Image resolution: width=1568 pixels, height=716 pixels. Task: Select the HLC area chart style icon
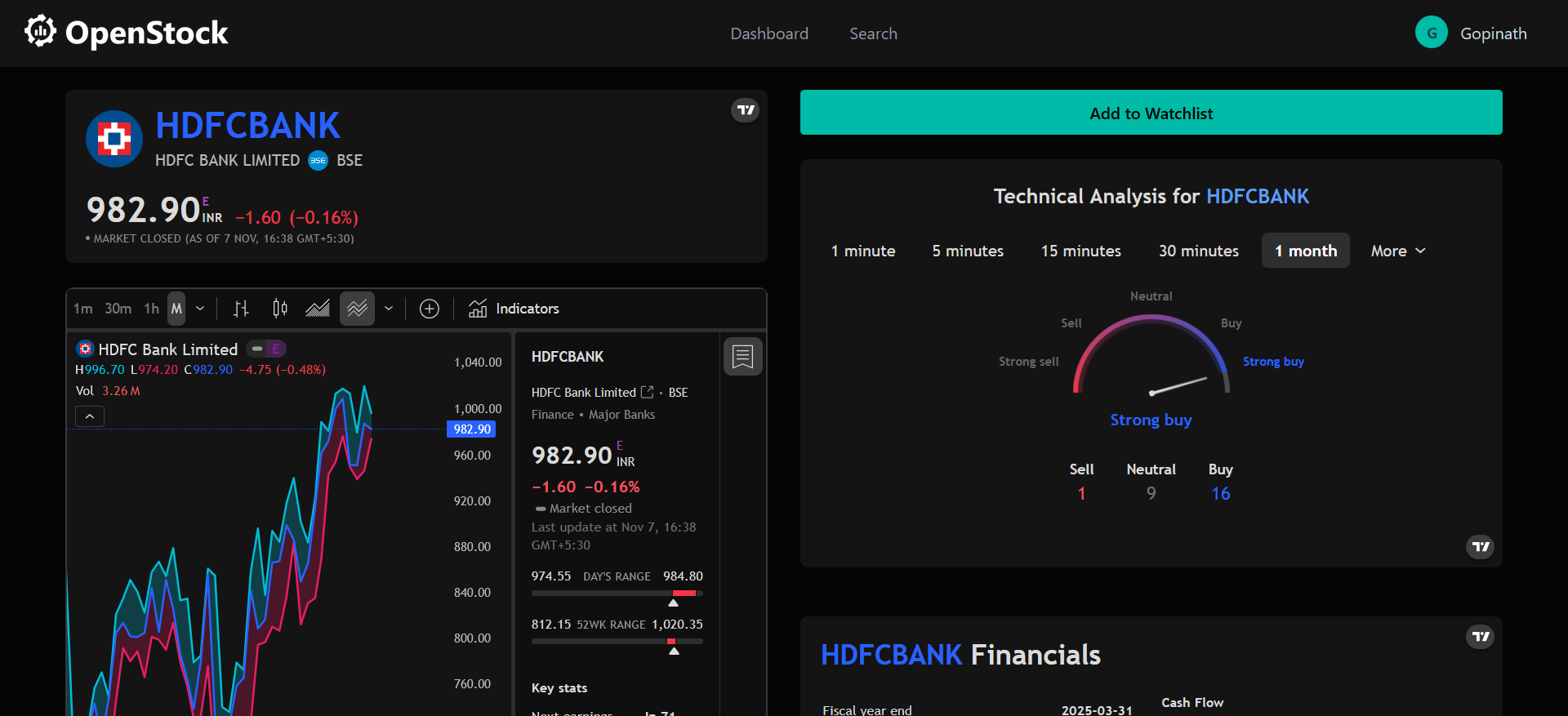click(357, 309)
